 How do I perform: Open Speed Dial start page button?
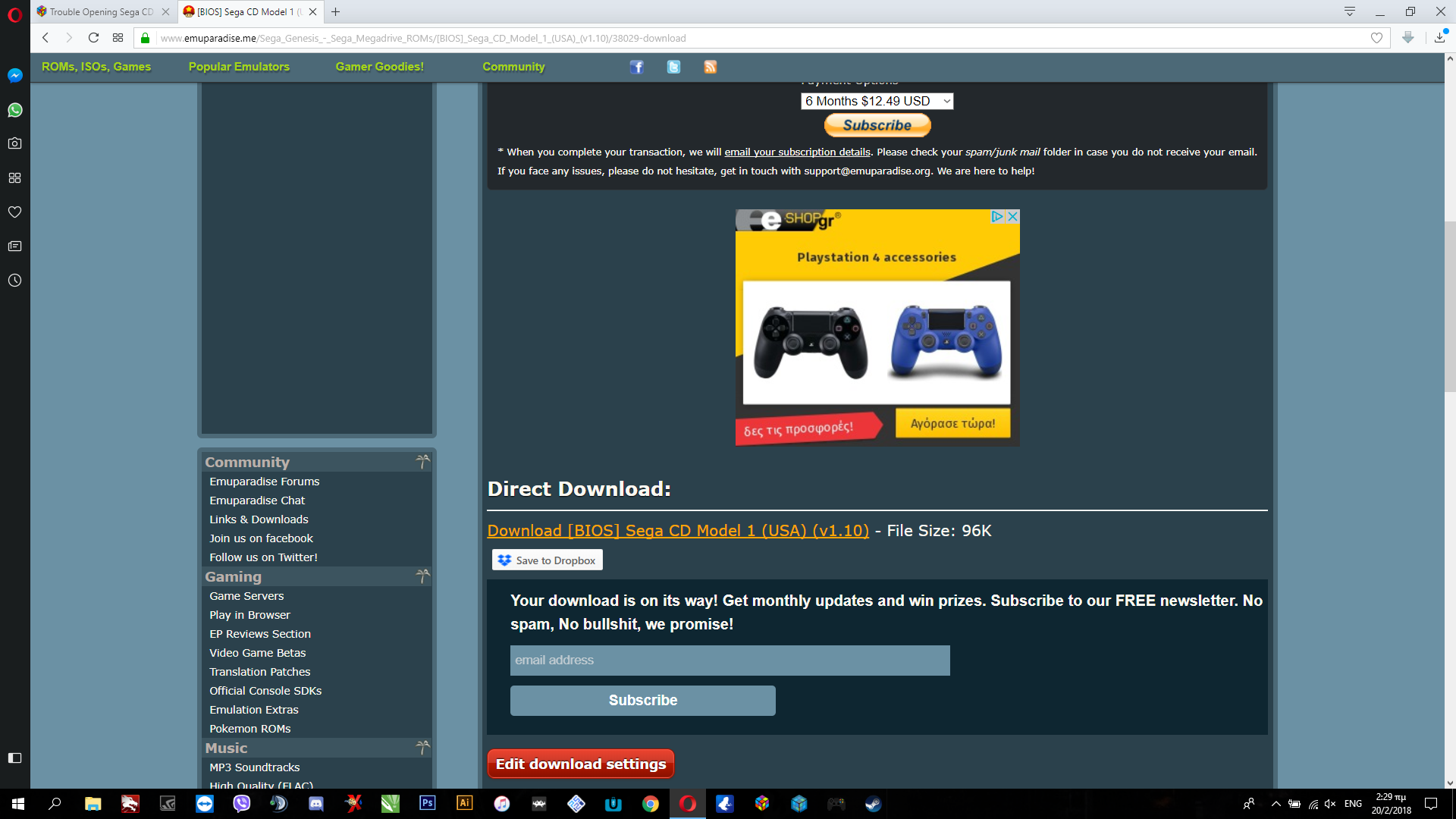pyautogui.click(x=118, y=38)
